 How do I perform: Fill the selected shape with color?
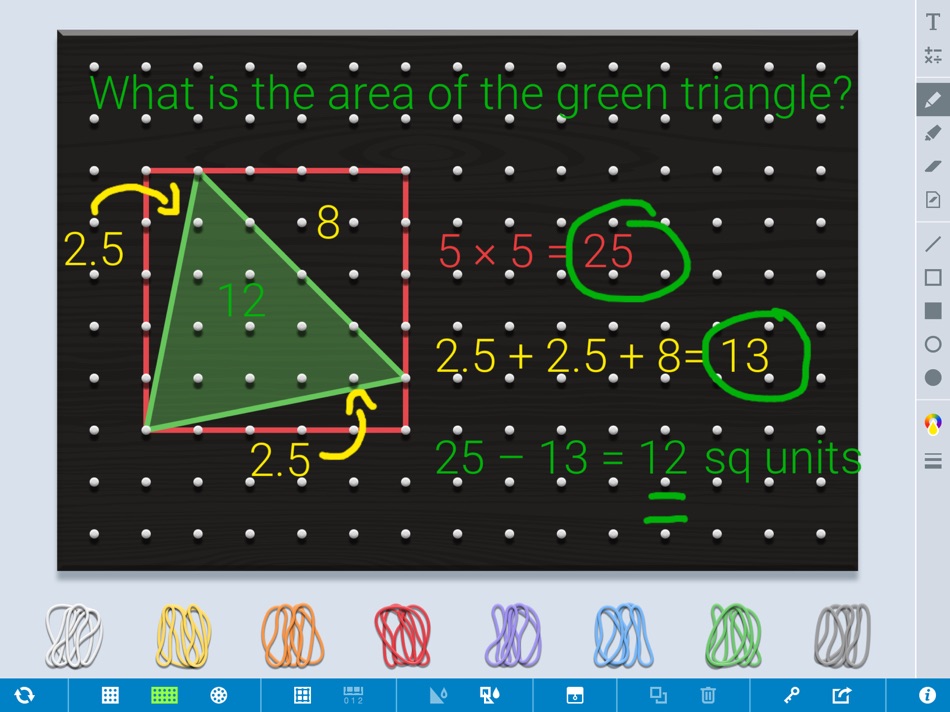[x=438, y=695]
